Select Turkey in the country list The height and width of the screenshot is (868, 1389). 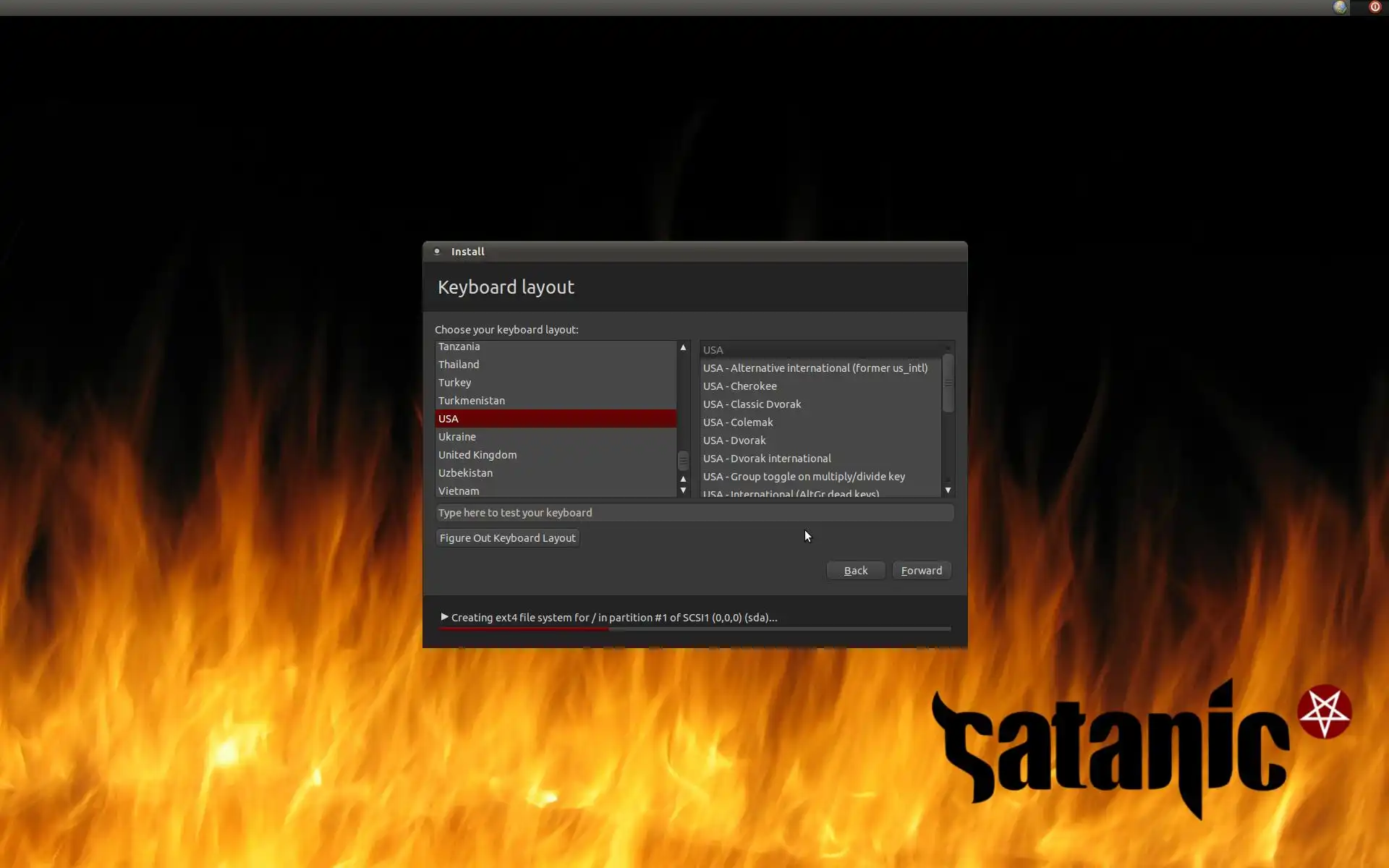point(454,383)
